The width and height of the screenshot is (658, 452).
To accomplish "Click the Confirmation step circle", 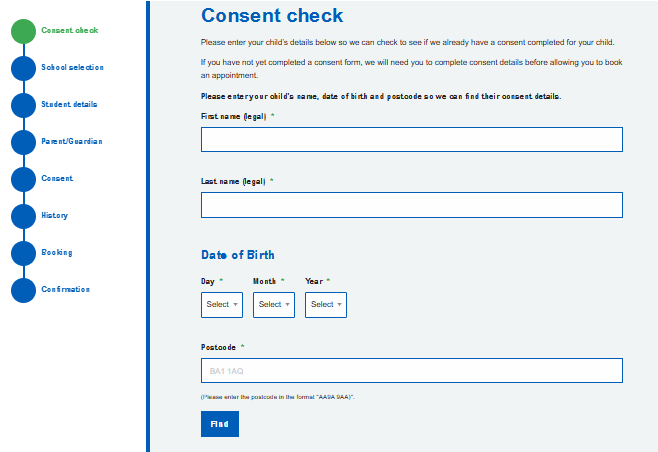I will pyautogui.click(x=23, y=290).
